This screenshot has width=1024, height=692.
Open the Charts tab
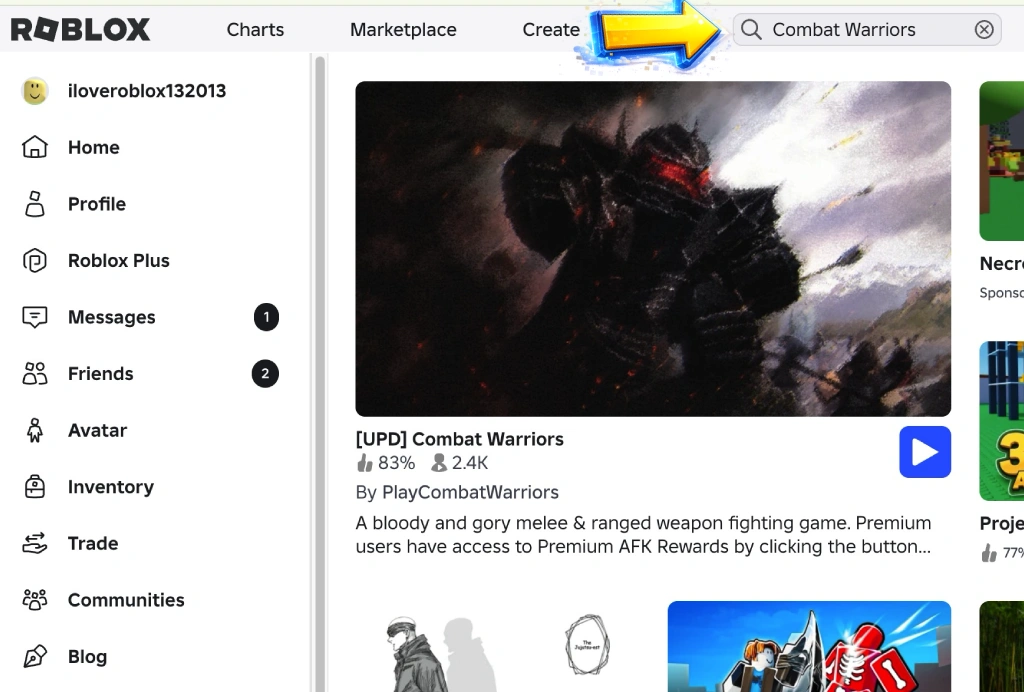tap(255, 29)
